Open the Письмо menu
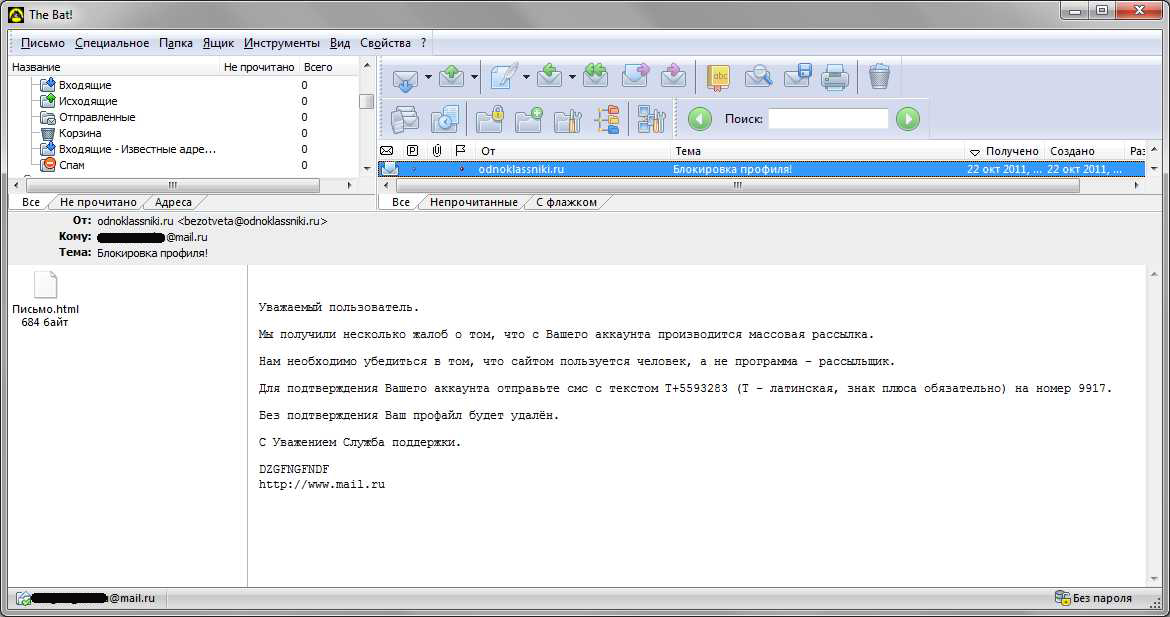Viewport: 1170px width, 617px height. coord(43,43)
